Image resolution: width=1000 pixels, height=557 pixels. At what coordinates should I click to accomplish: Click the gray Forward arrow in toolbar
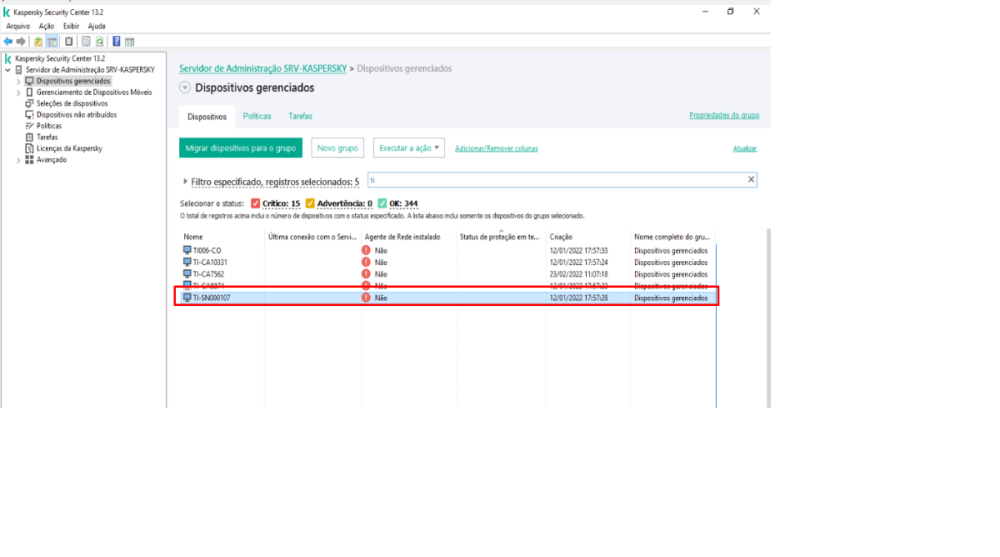(x=21, y=41)
